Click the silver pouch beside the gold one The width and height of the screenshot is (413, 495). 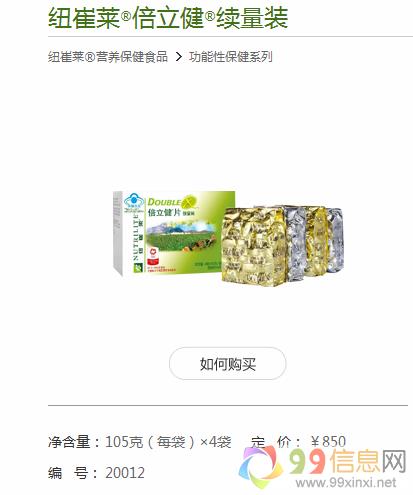(x=296, y=242)
